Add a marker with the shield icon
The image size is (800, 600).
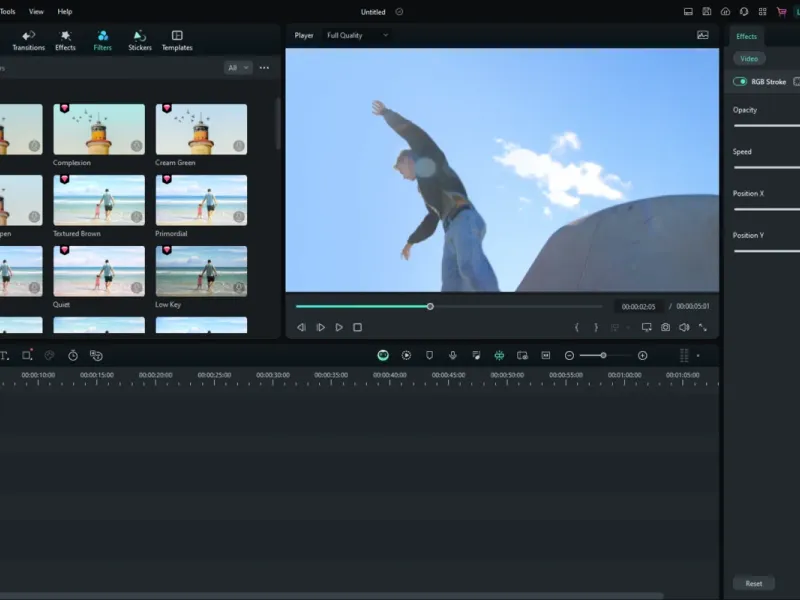[x=430, y=356]
